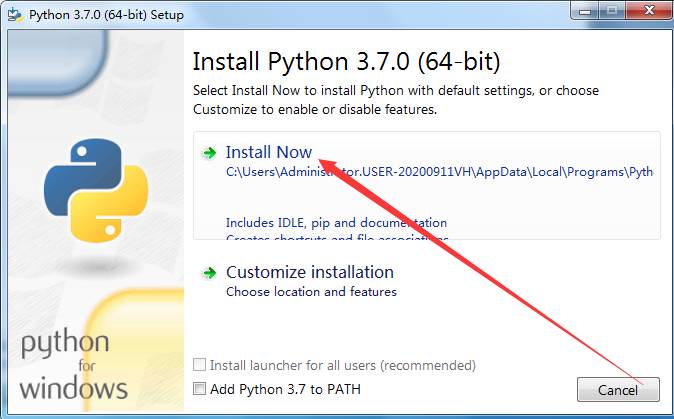Image resolution: width=674 pixels, height=419 pixels.
Task: Click the Add Python 3.7 to PATH label
Action: click(x=285, y=389)
